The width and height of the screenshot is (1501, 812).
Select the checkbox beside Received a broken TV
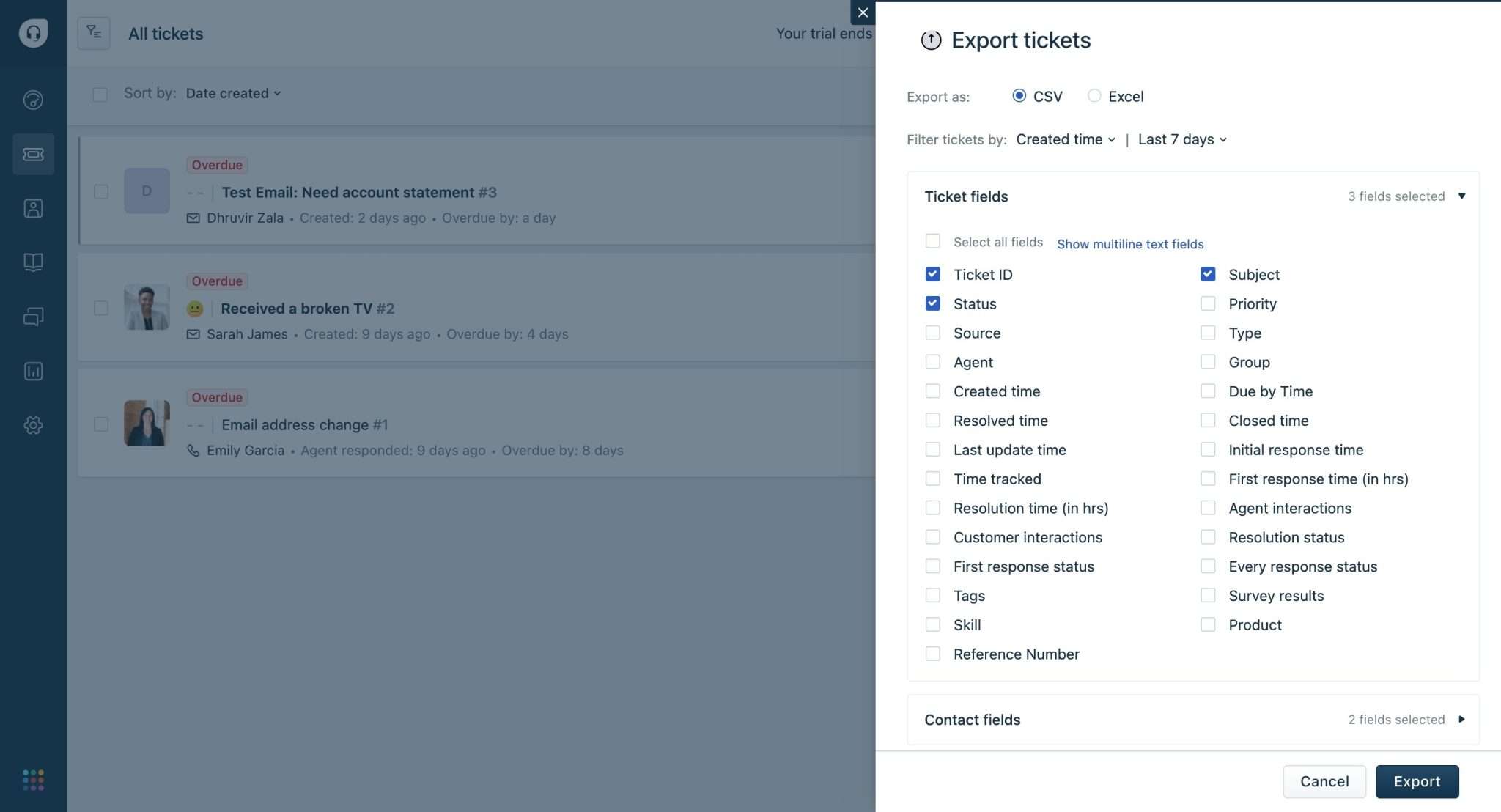100,309
